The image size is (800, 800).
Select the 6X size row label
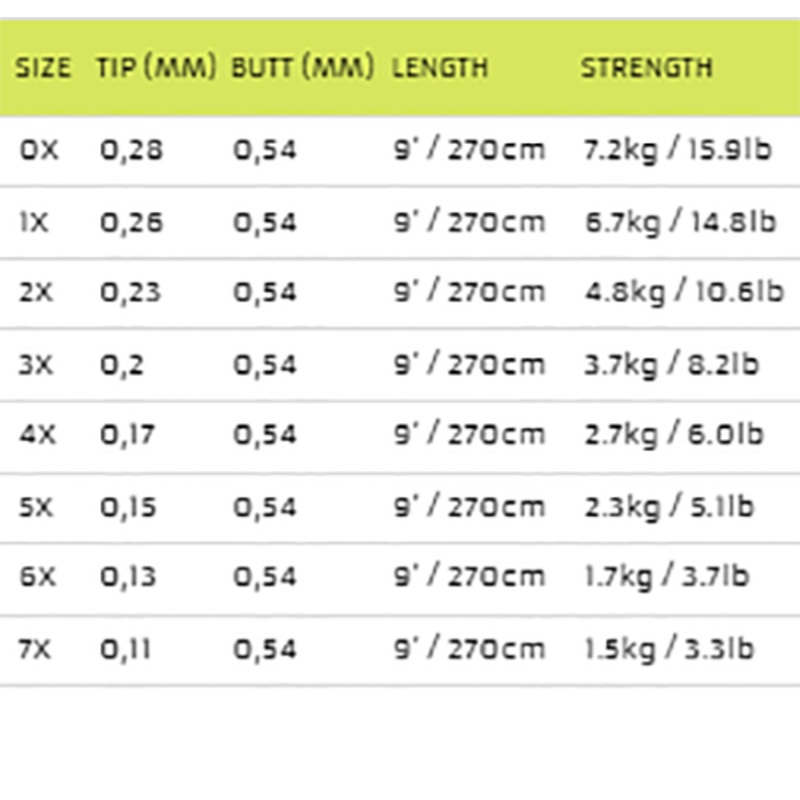[39, 577]
